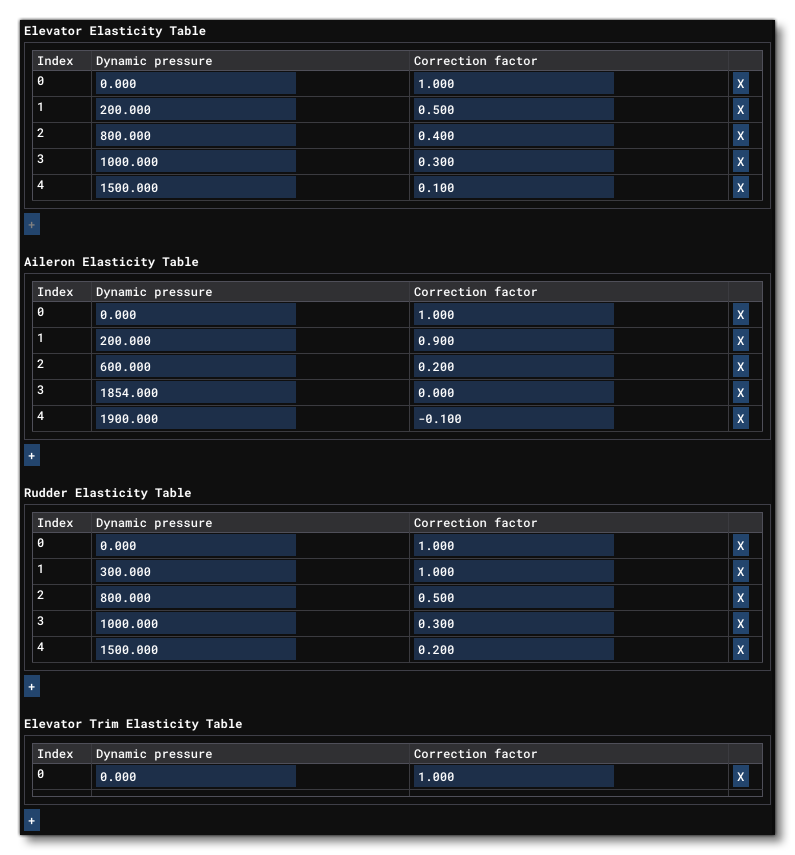Edit correction factor 0.200 in Rudder table
795x855 pixels.
515,650
